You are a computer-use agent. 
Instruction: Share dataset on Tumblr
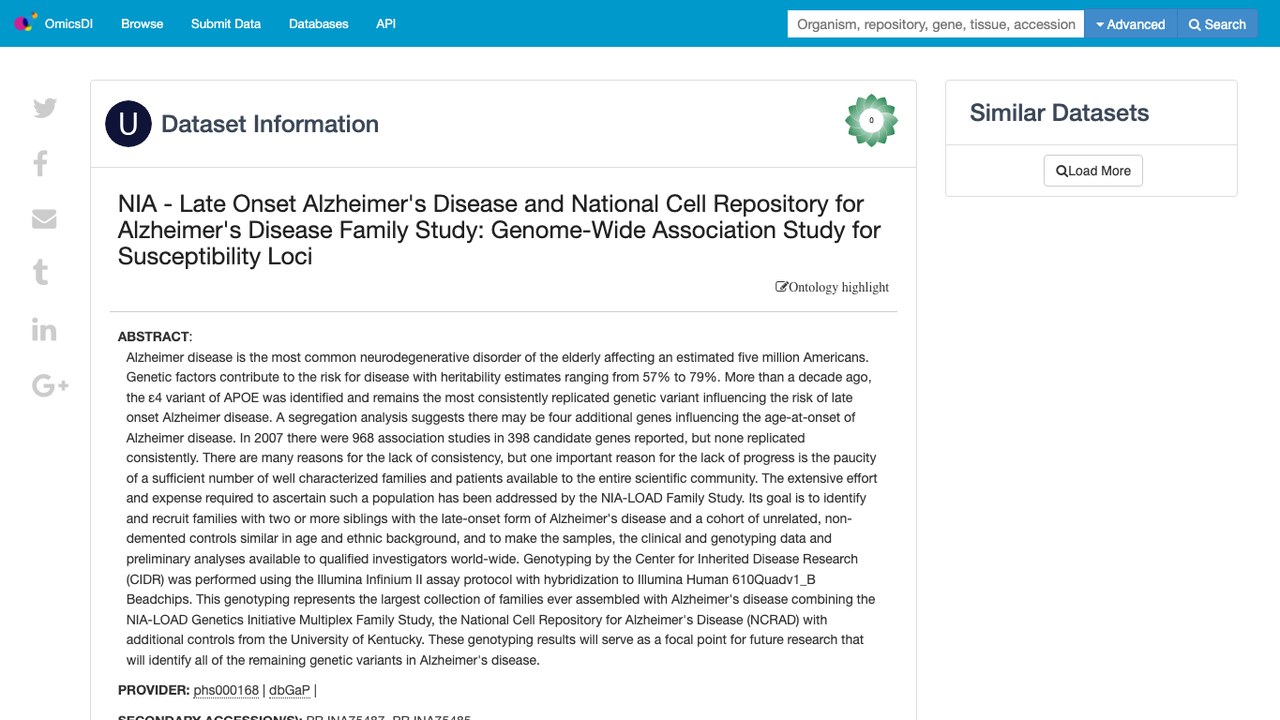(41, 272)
